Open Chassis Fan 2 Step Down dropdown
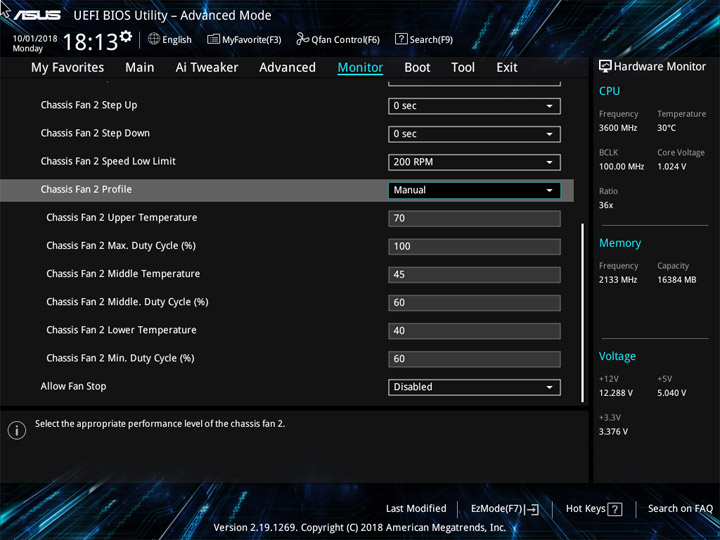 click(474, 134)
